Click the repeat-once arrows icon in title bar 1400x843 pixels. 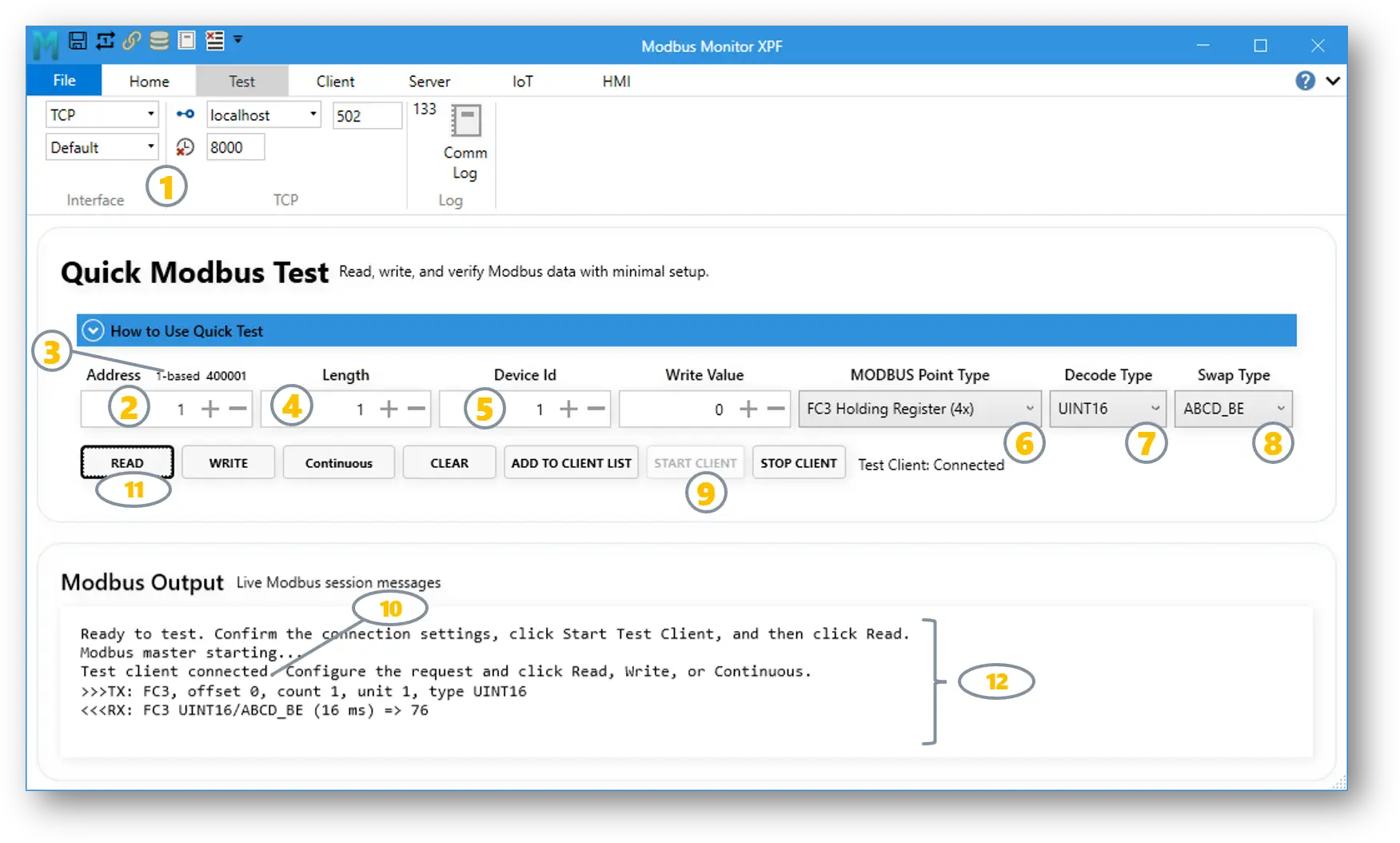coord(105,41)
